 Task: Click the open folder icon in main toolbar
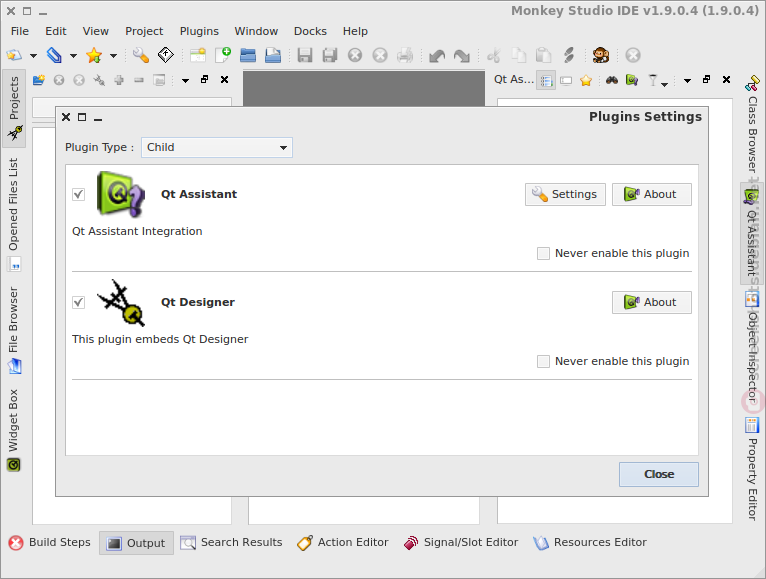[x=248, y=55]
